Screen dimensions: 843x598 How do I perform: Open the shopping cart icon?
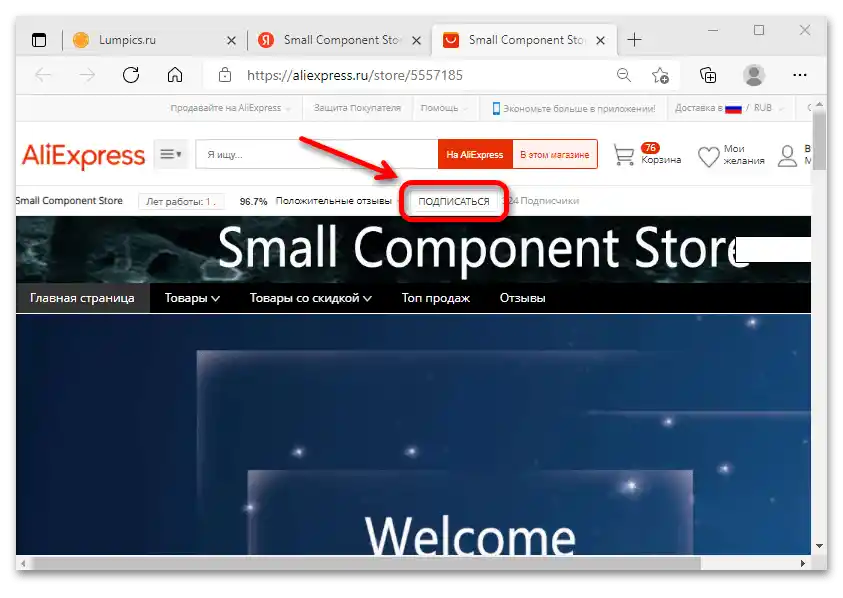click(x=624, y=155)
